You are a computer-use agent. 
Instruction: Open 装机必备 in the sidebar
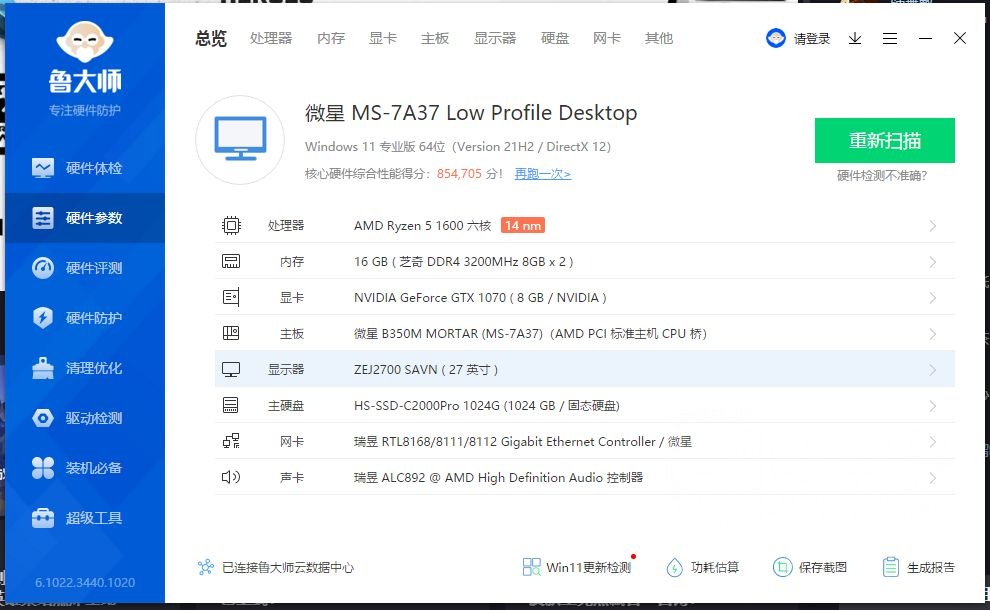84,467
